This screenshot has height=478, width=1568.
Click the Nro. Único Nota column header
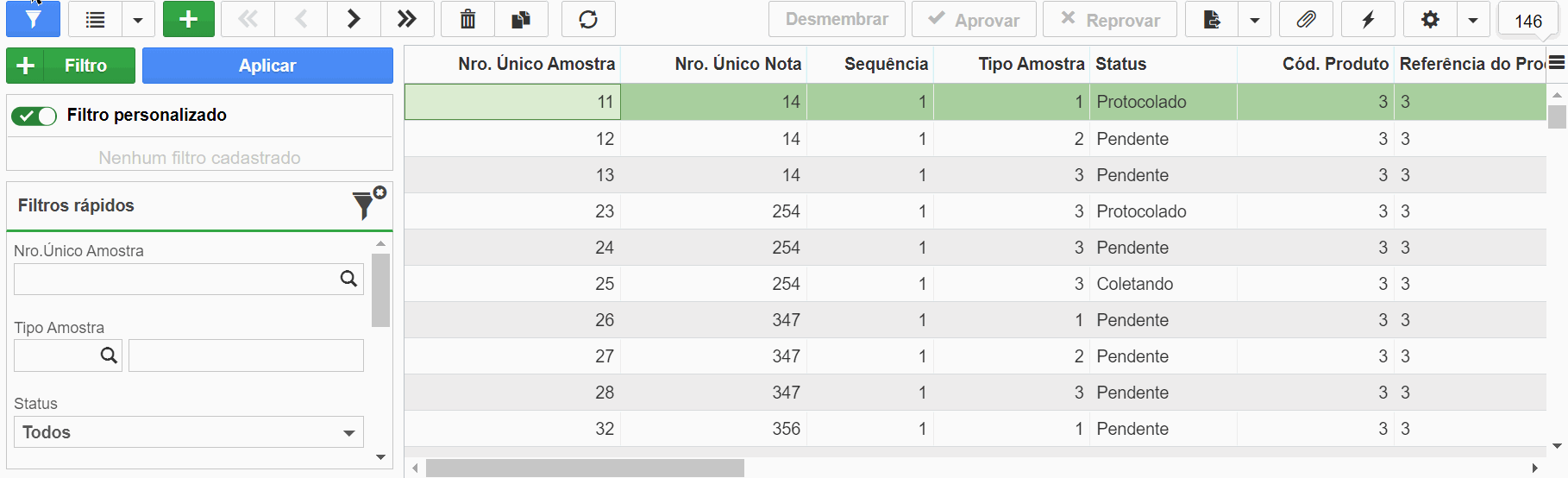coord(737,64)
